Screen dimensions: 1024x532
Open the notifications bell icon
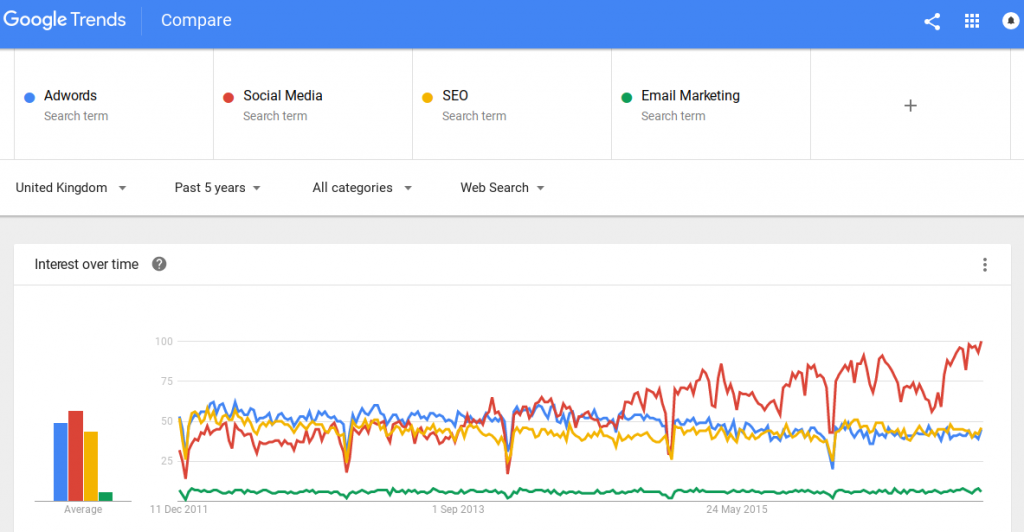(x=1011, y=21)
